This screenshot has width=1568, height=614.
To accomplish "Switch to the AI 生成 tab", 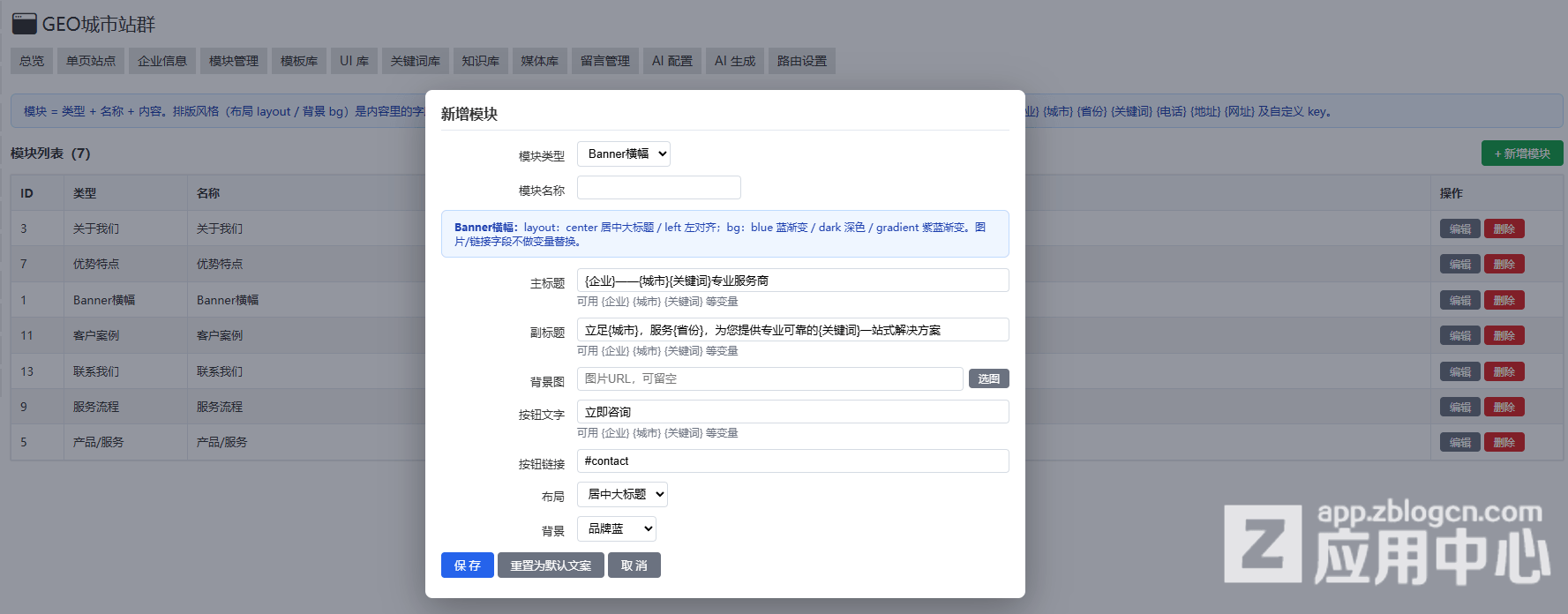I will 735,61.
